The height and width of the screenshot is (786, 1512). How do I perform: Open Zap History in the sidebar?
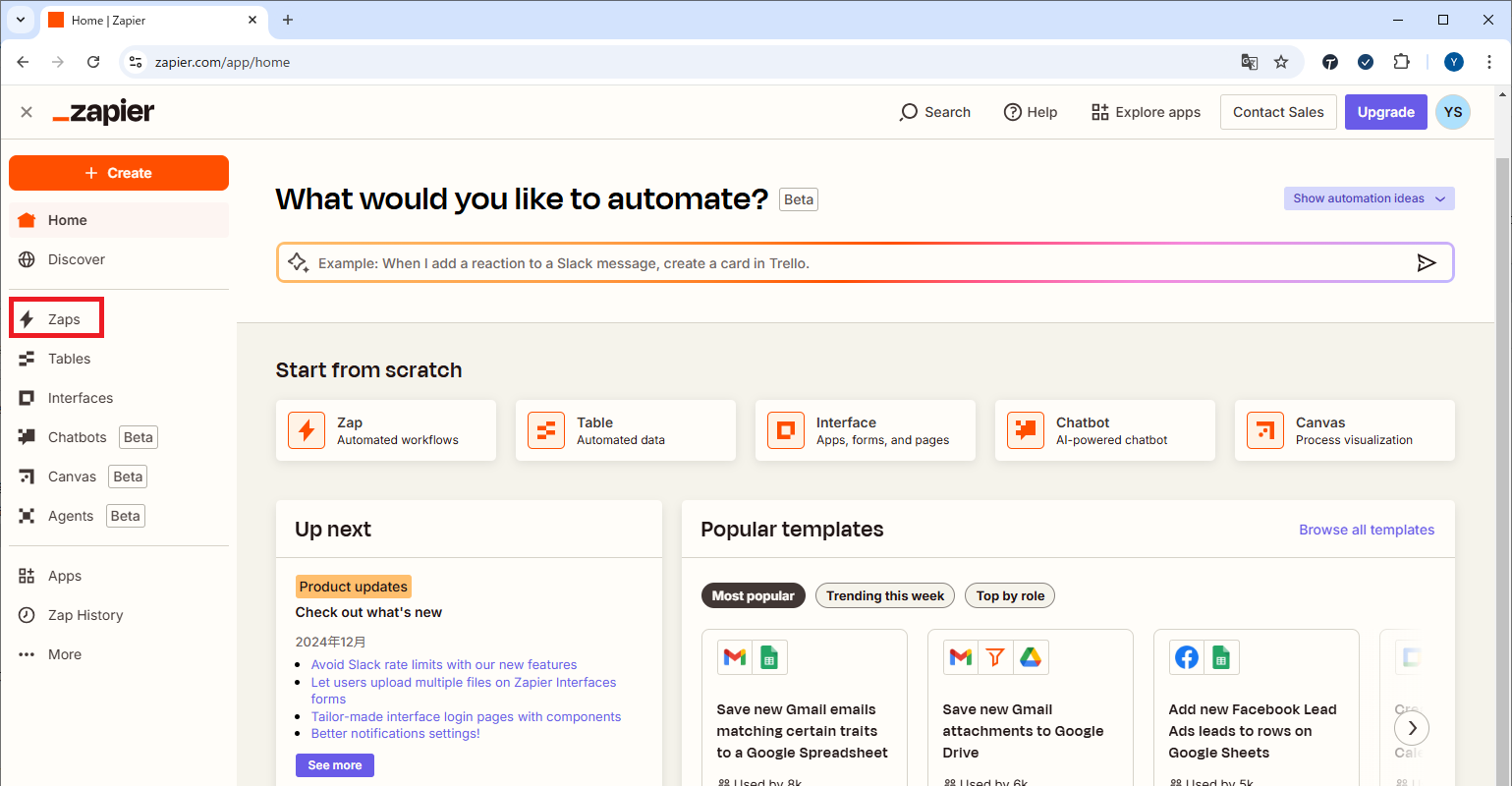pos(85,615)
